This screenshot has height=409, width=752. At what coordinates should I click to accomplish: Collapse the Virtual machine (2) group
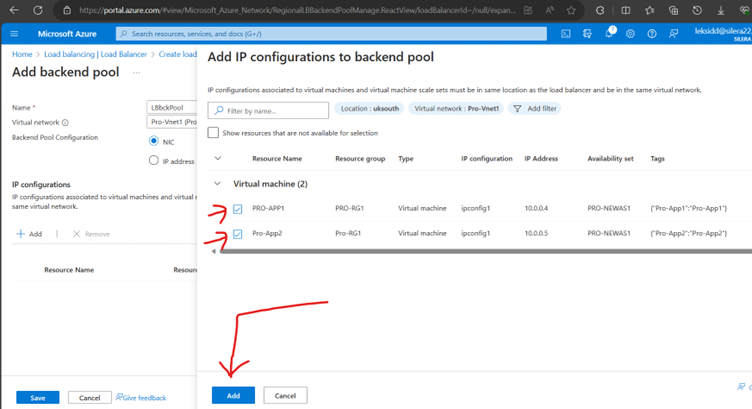218,184
